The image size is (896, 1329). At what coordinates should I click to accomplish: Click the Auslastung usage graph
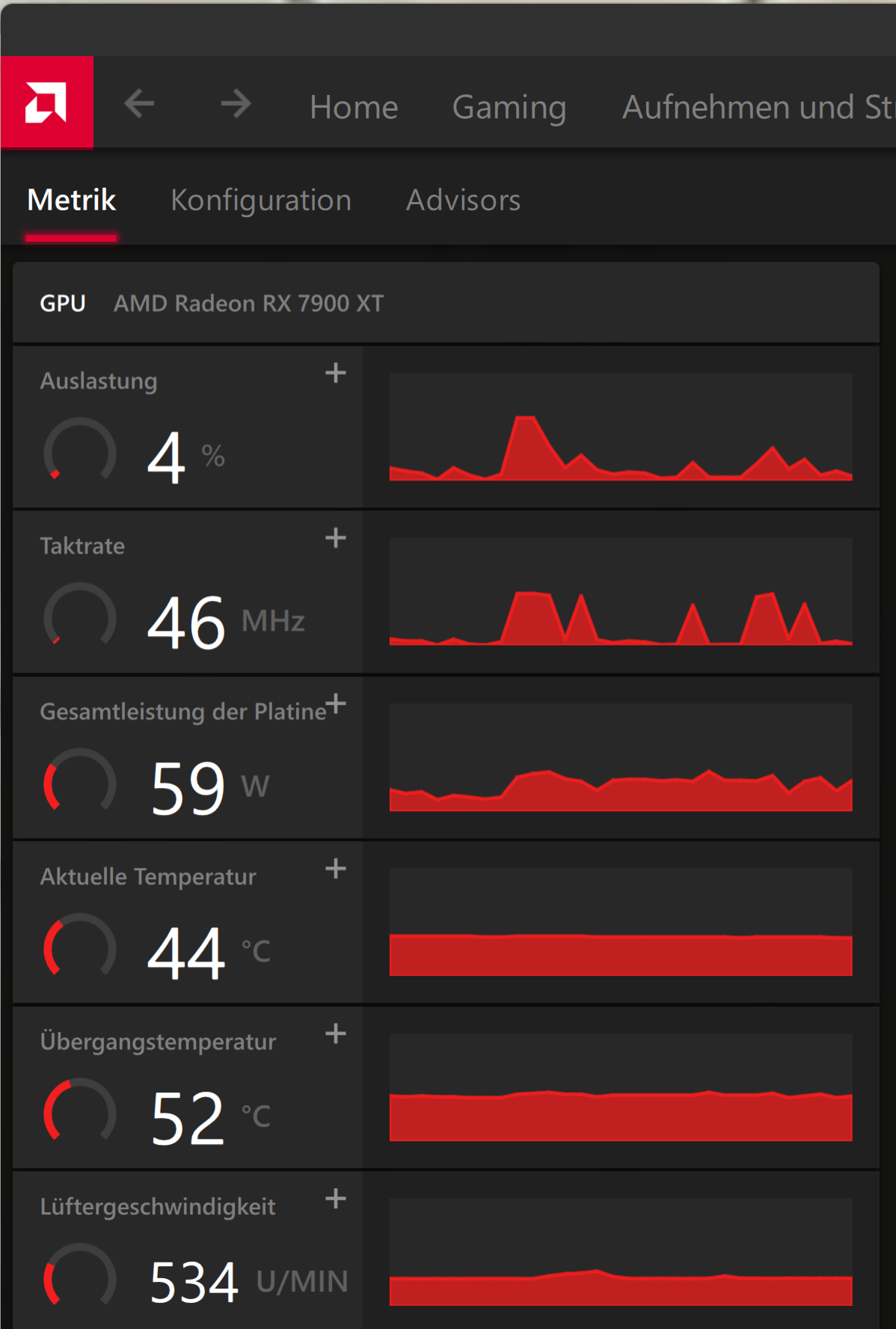[621, 427]
